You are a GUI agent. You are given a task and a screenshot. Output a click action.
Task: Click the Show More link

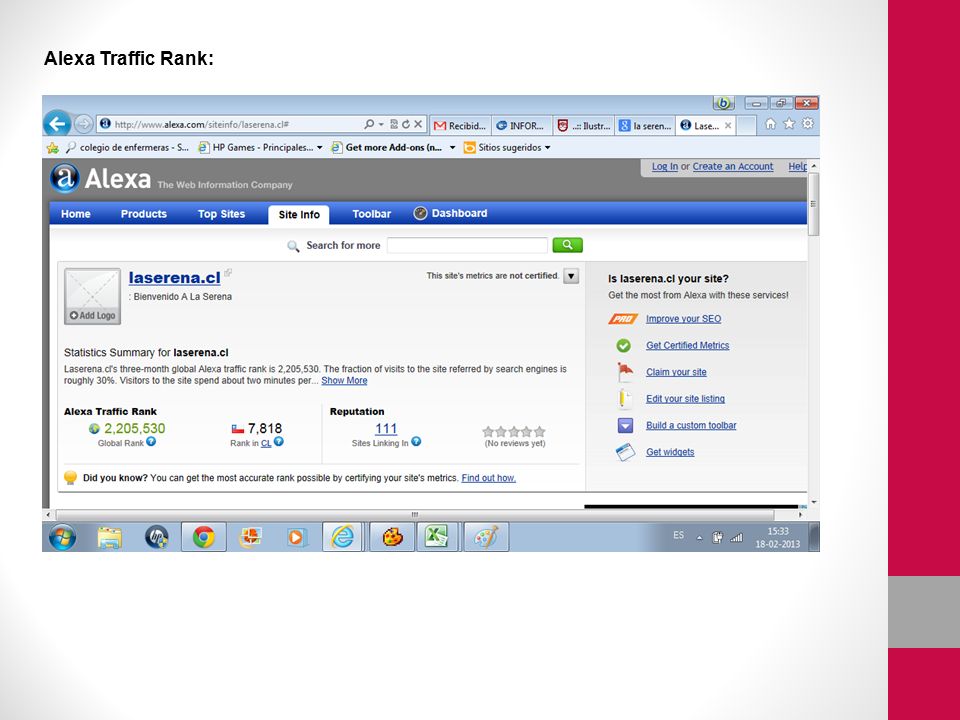(344, 380)
